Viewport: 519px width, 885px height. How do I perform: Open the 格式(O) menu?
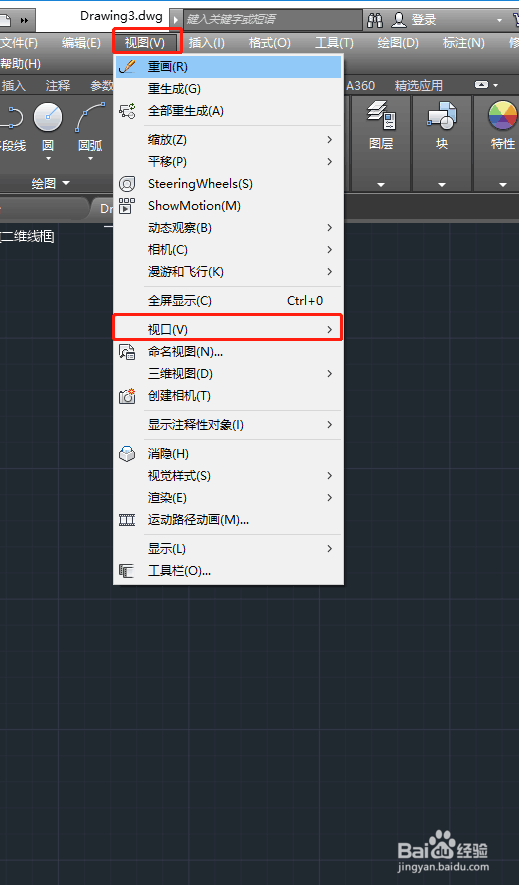pyautogui.click(x=270, y=43)
